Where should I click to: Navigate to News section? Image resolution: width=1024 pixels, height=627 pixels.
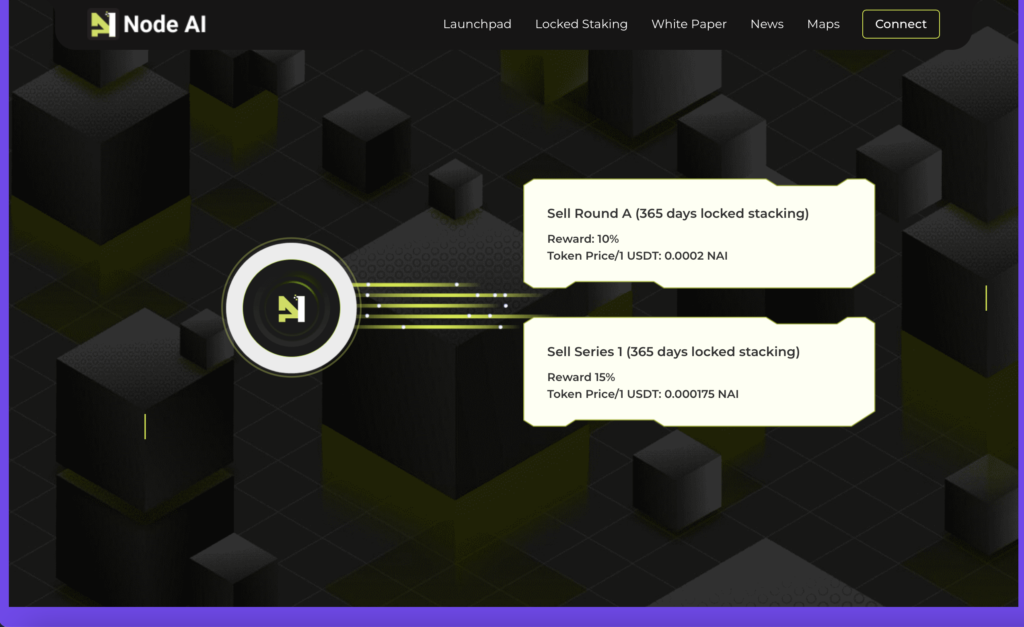tap(767, 24)
